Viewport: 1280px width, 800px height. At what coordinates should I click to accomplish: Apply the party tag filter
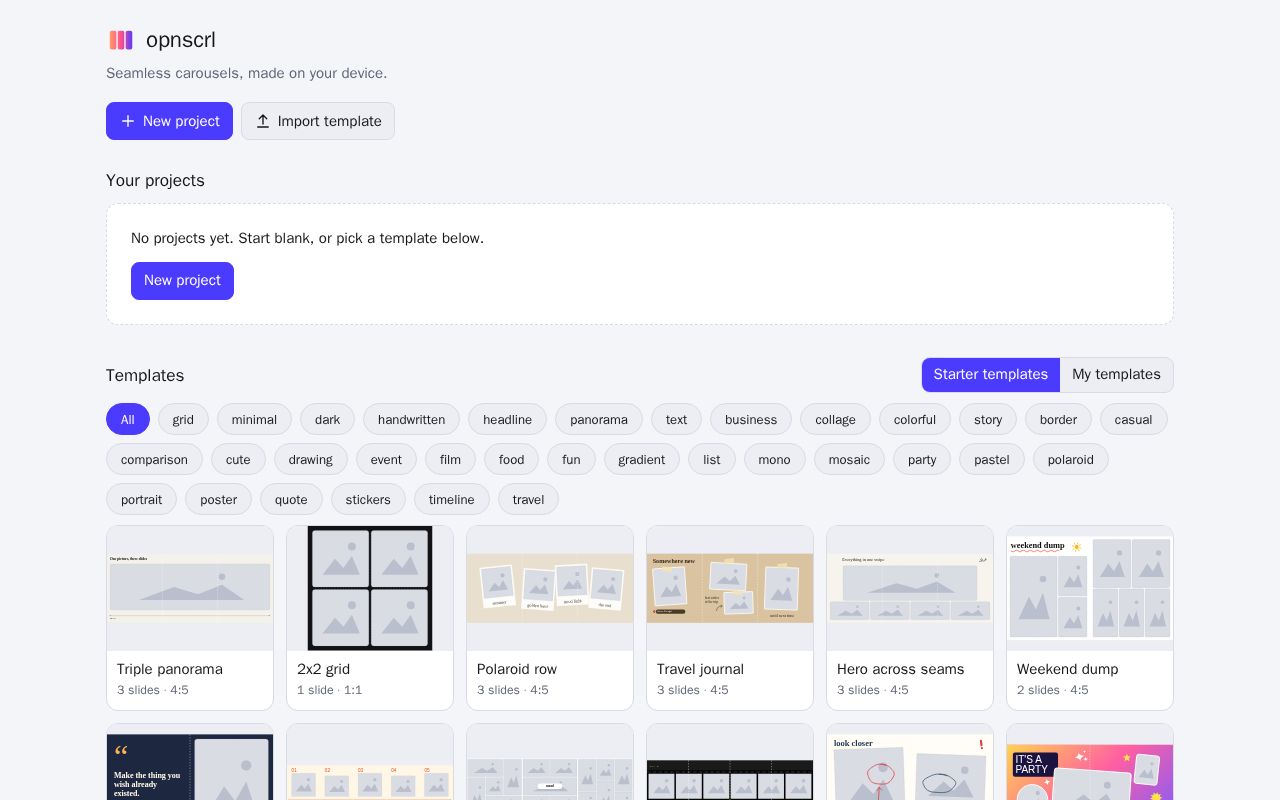(922, 459)
